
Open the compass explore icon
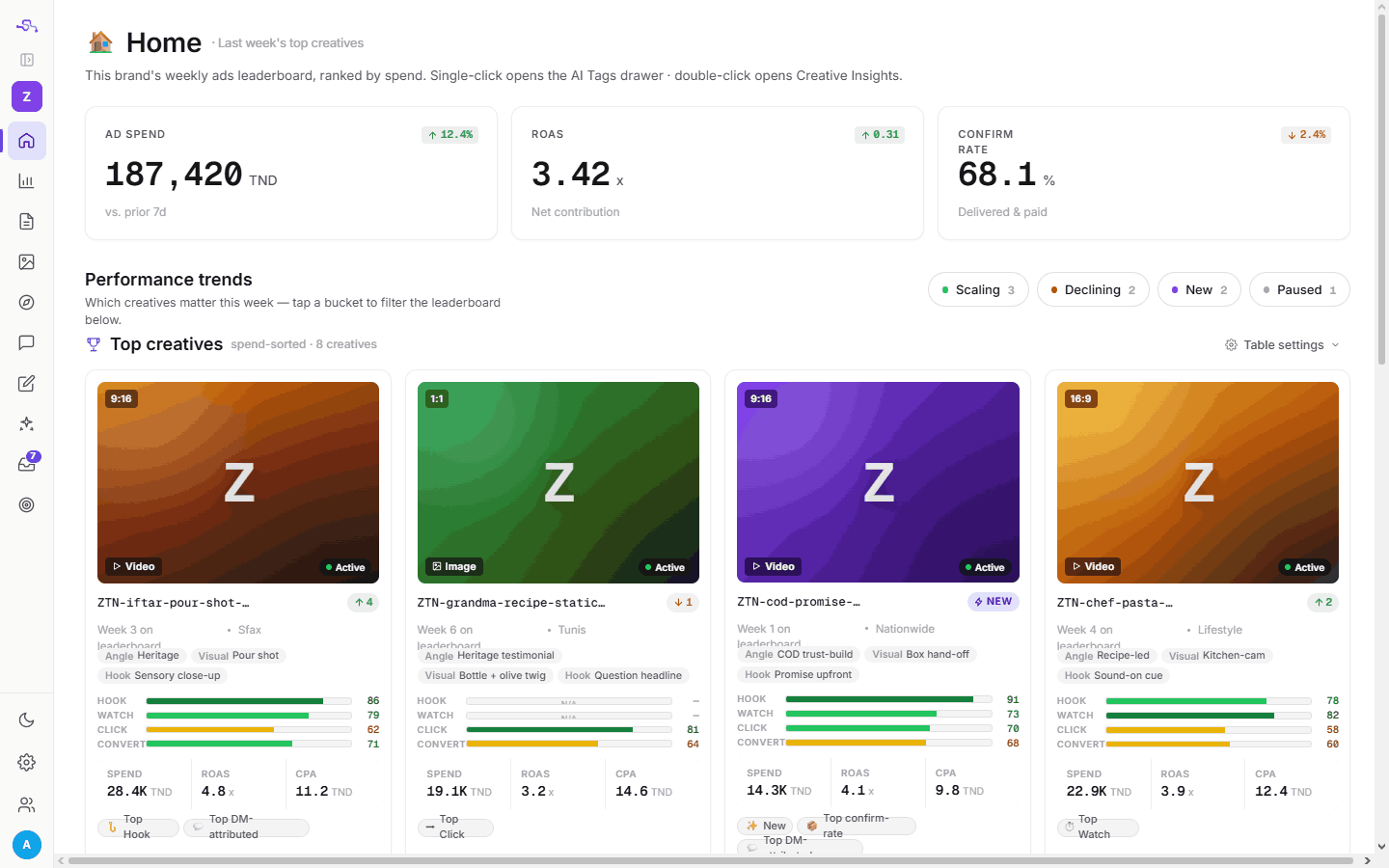[x=27, y=303]
